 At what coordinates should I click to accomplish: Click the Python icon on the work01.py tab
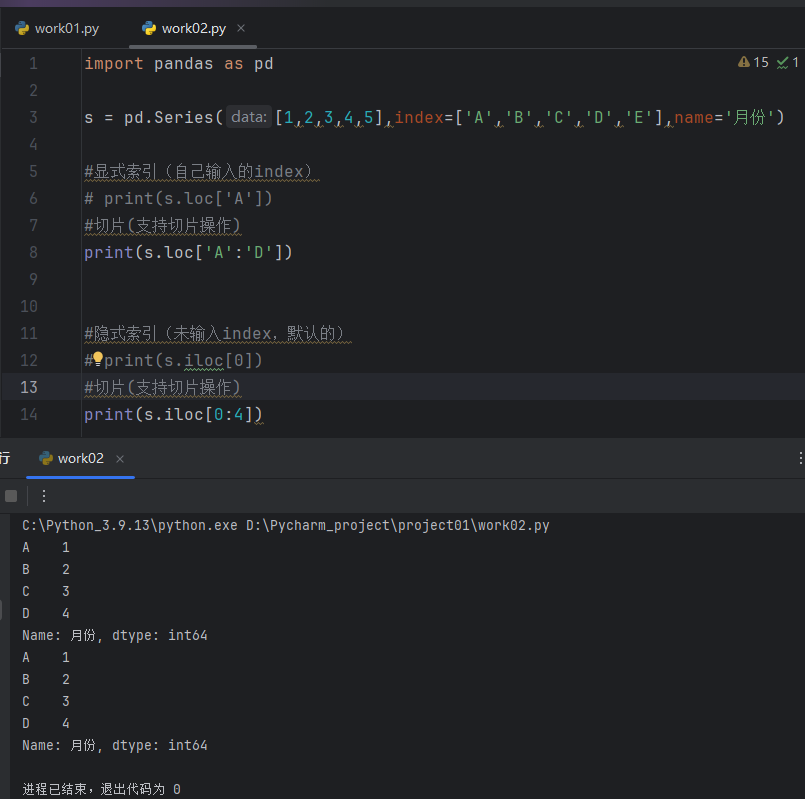pos(21,28)
